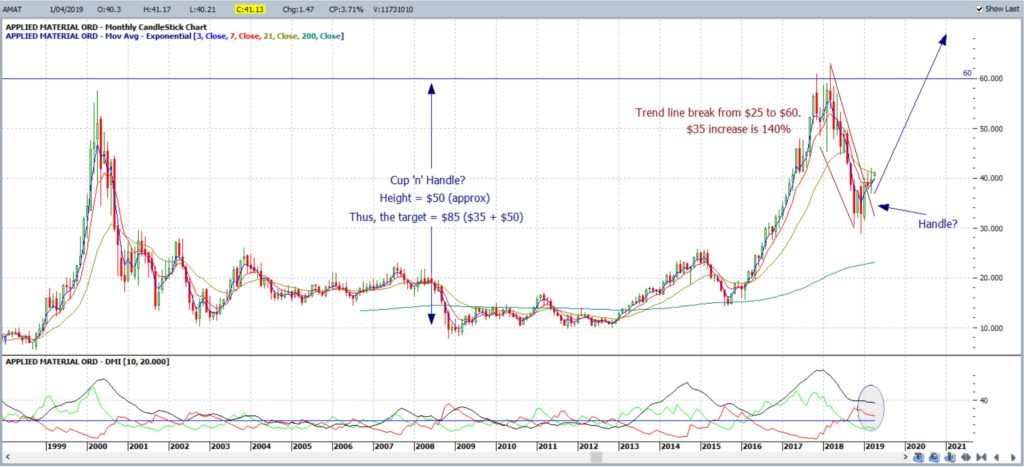Select the AMAT ticker symbol in header
The width and height of the screenshot is (1024, 467).
click(13, 9)
